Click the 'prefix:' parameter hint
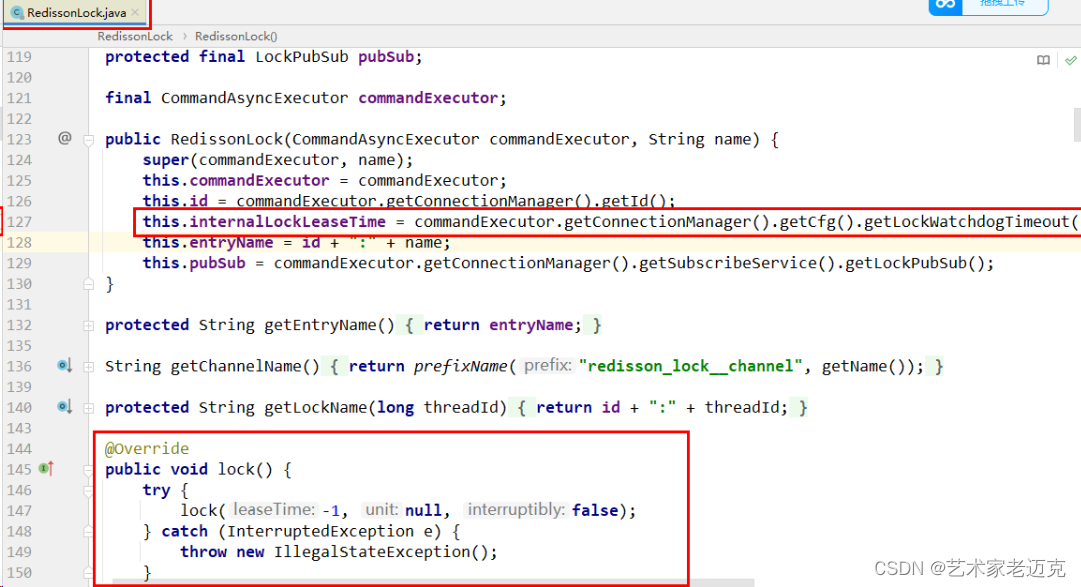 (x=547, y=365)
